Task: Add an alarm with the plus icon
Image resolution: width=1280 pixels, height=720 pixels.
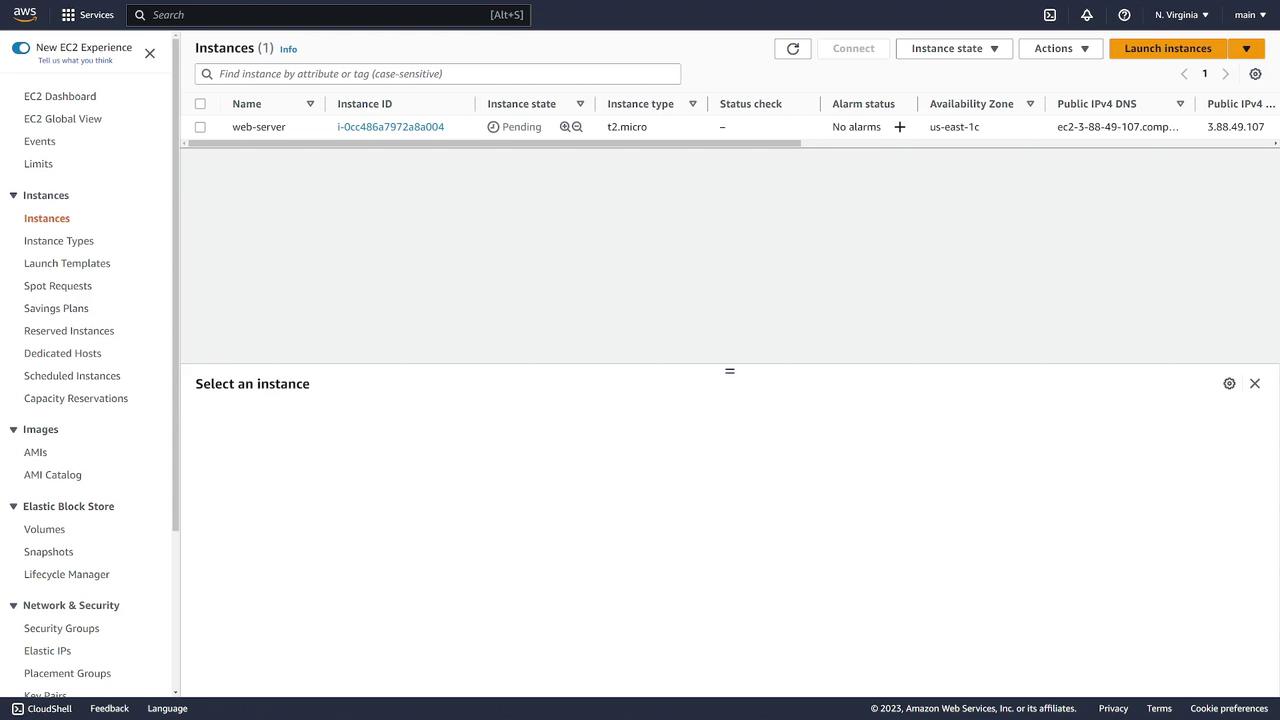Action: [900, 127]
